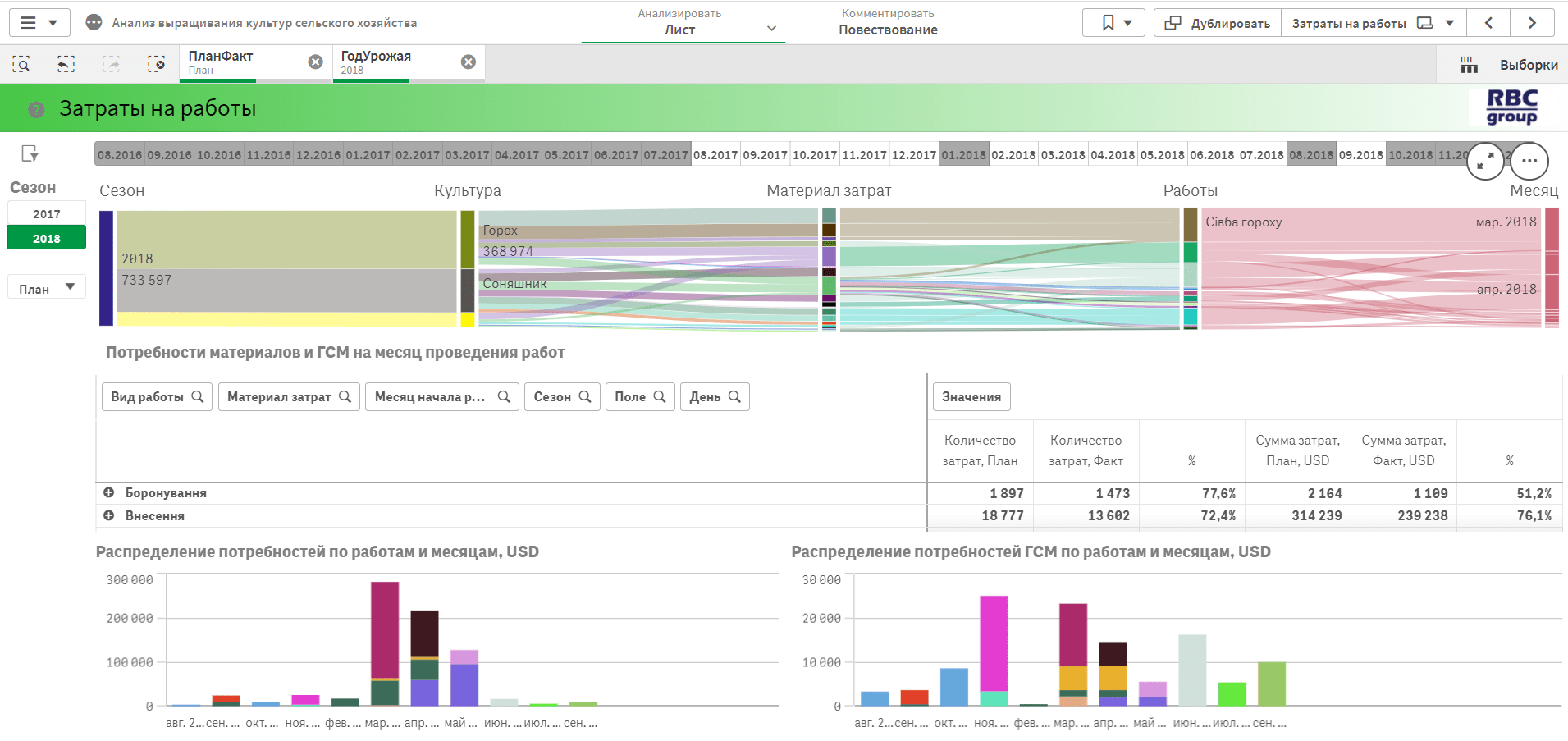The image size is (1568, 741).
Task: Click the Значения button
Action: 971,397
